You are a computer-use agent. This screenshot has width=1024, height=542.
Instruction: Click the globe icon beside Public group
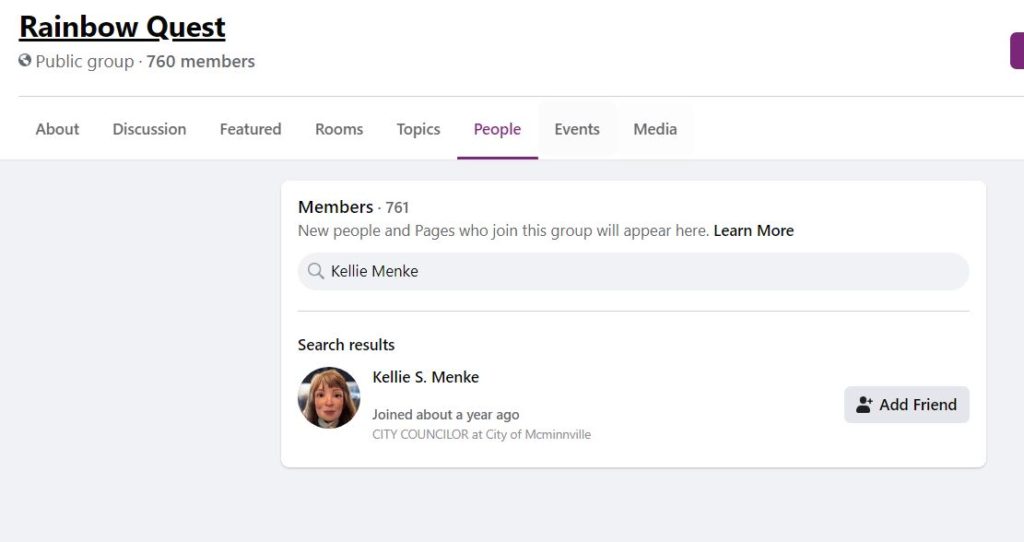pyautogui.click(x=25, y=61)
